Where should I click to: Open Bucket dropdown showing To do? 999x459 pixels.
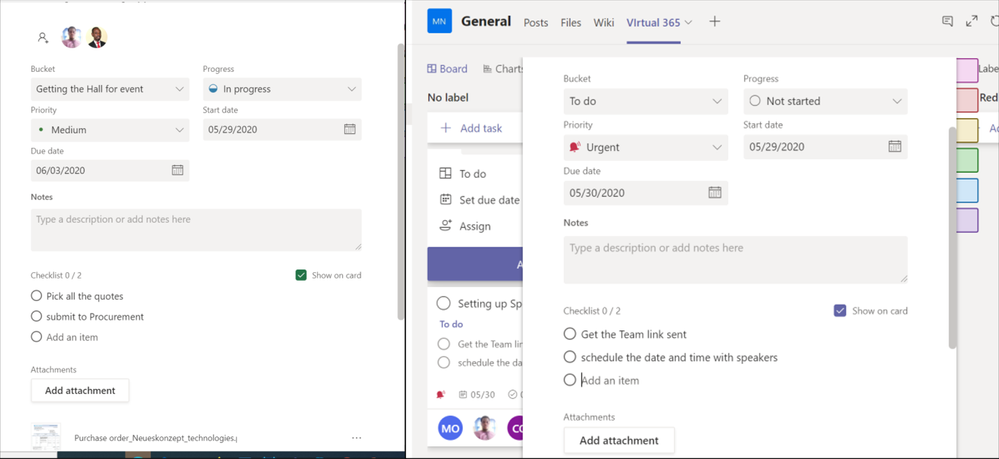point(645,101)
